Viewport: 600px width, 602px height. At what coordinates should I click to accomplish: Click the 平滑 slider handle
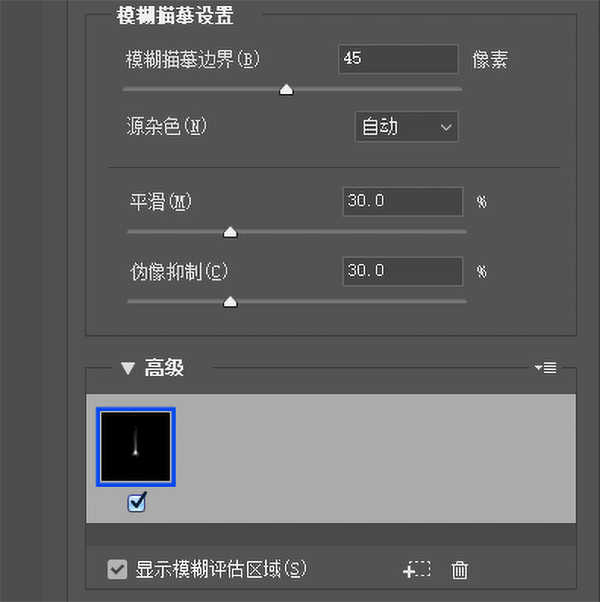[x=230, y=232]
